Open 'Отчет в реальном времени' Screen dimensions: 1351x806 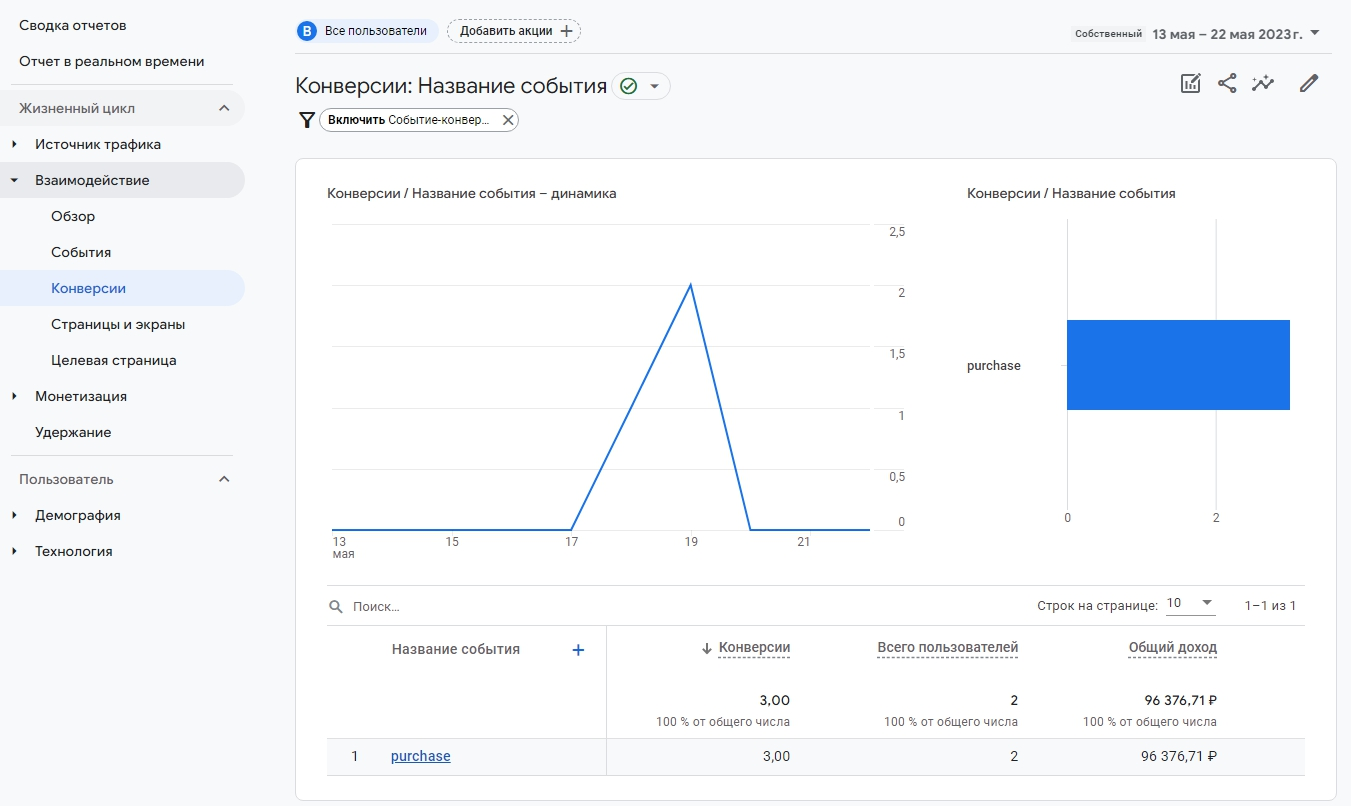(x=112, y=61)
